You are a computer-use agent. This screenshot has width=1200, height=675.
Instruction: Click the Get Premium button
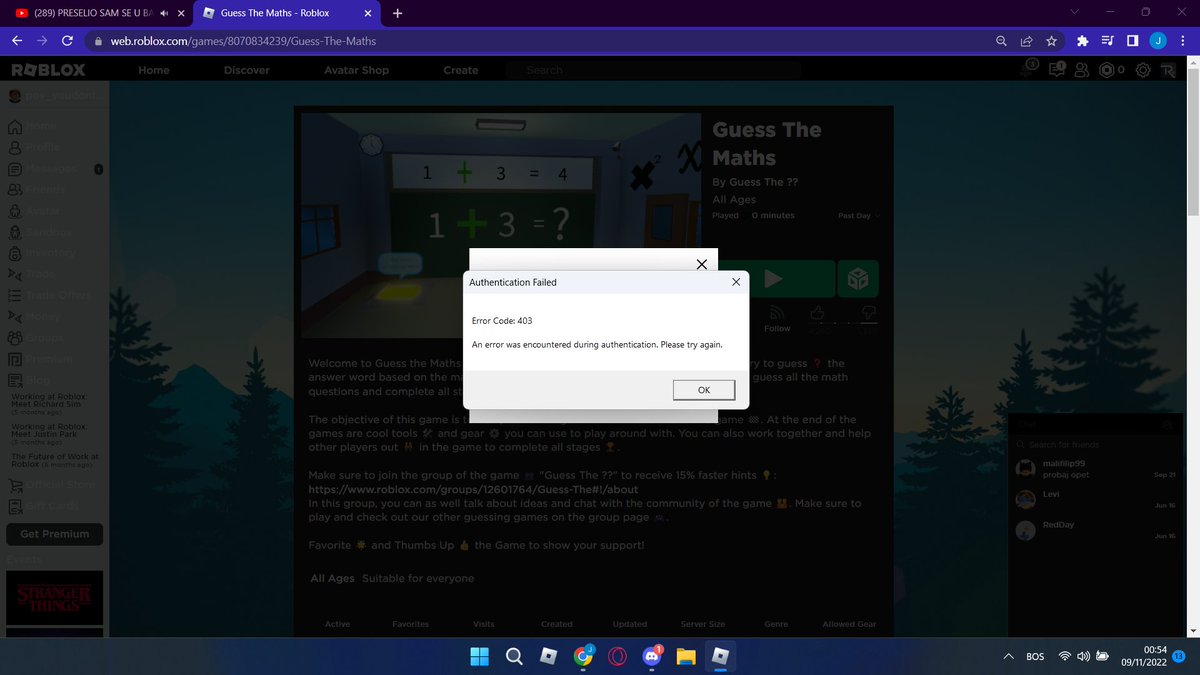tap(55, 534)
